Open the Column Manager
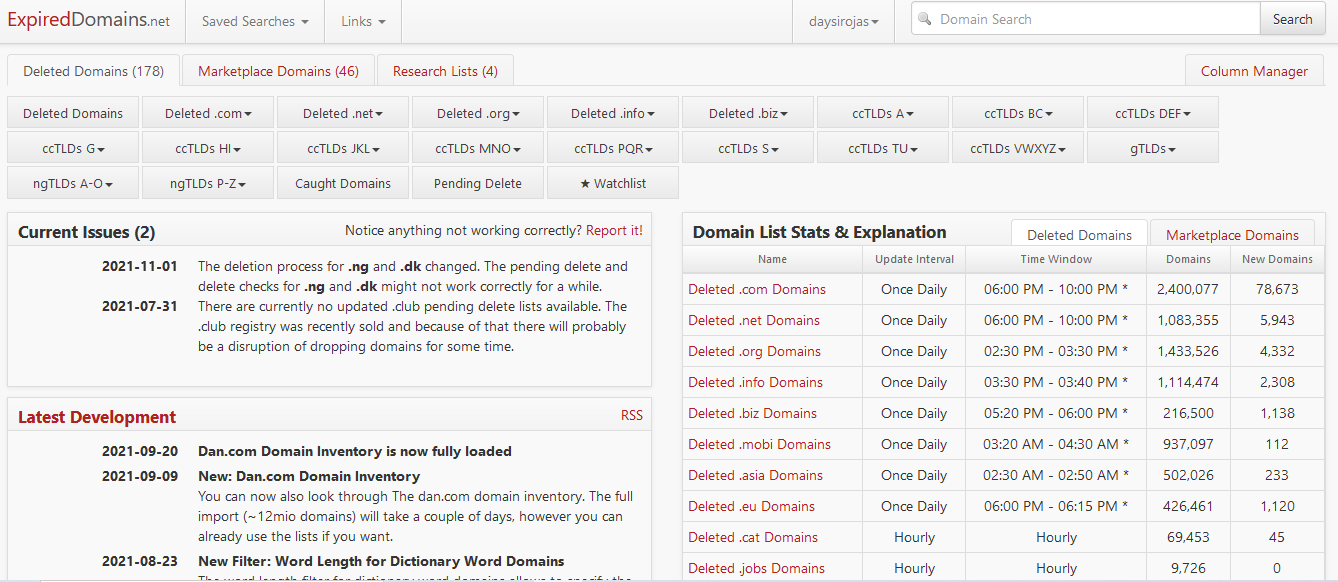The width and height of the screenshot is (1338, 582). pyautogui.click(x=1254, y=71)
